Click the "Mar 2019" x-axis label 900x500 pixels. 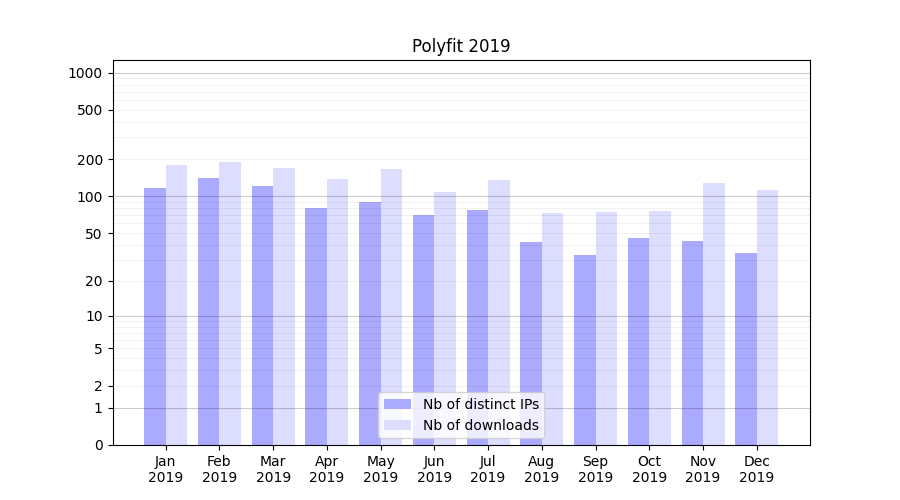[273, 469]
